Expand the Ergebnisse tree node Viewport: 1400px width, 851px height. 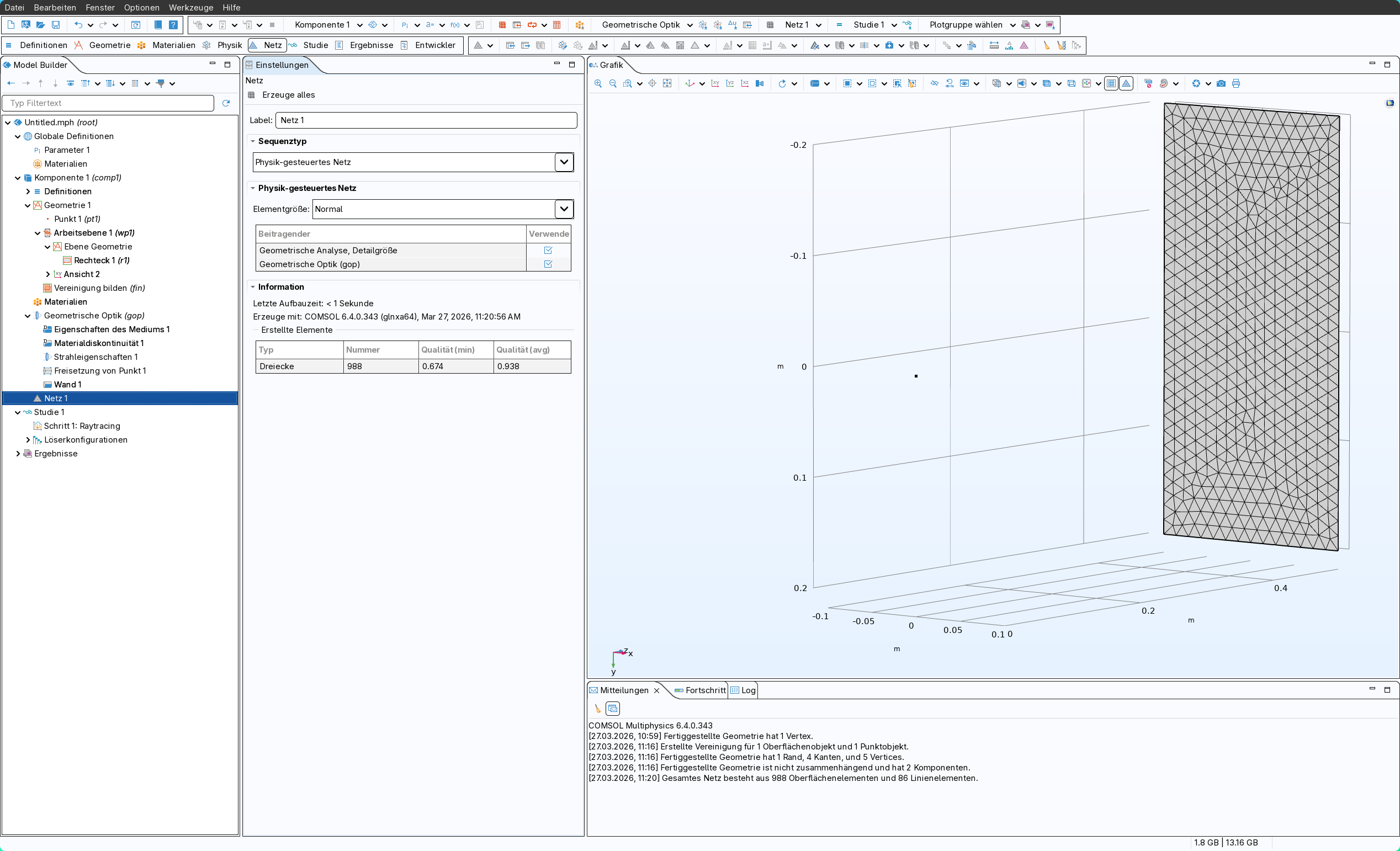(18, 453)
